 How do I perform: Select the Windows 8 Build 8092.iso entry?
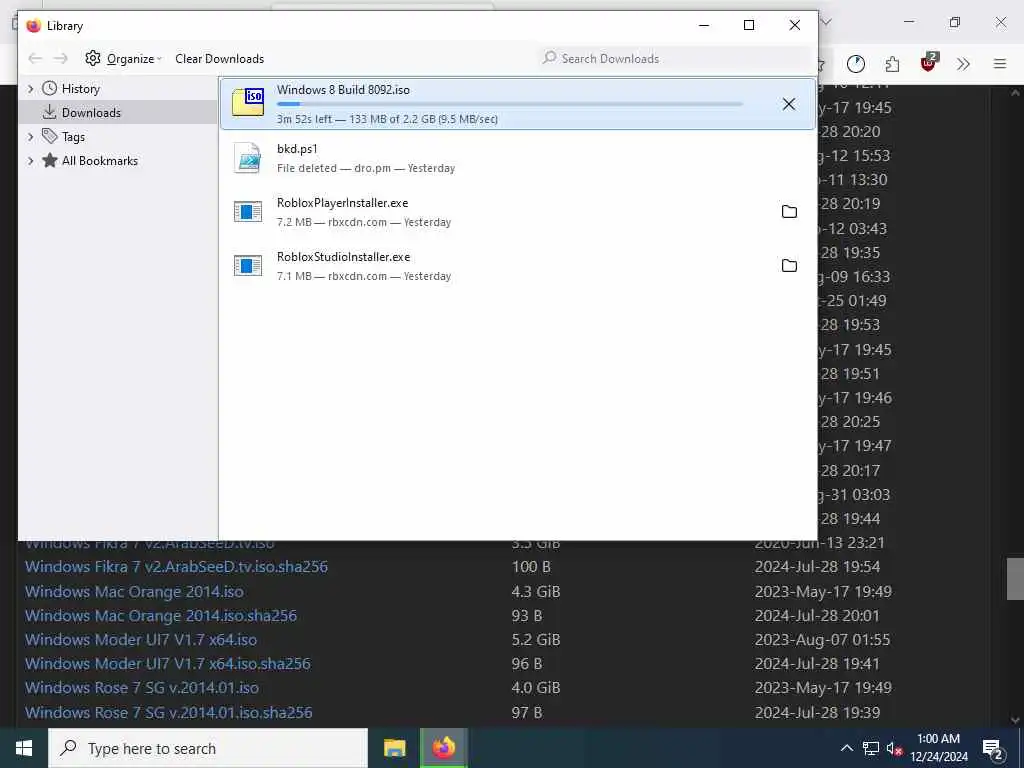click(x=517, y=104)
